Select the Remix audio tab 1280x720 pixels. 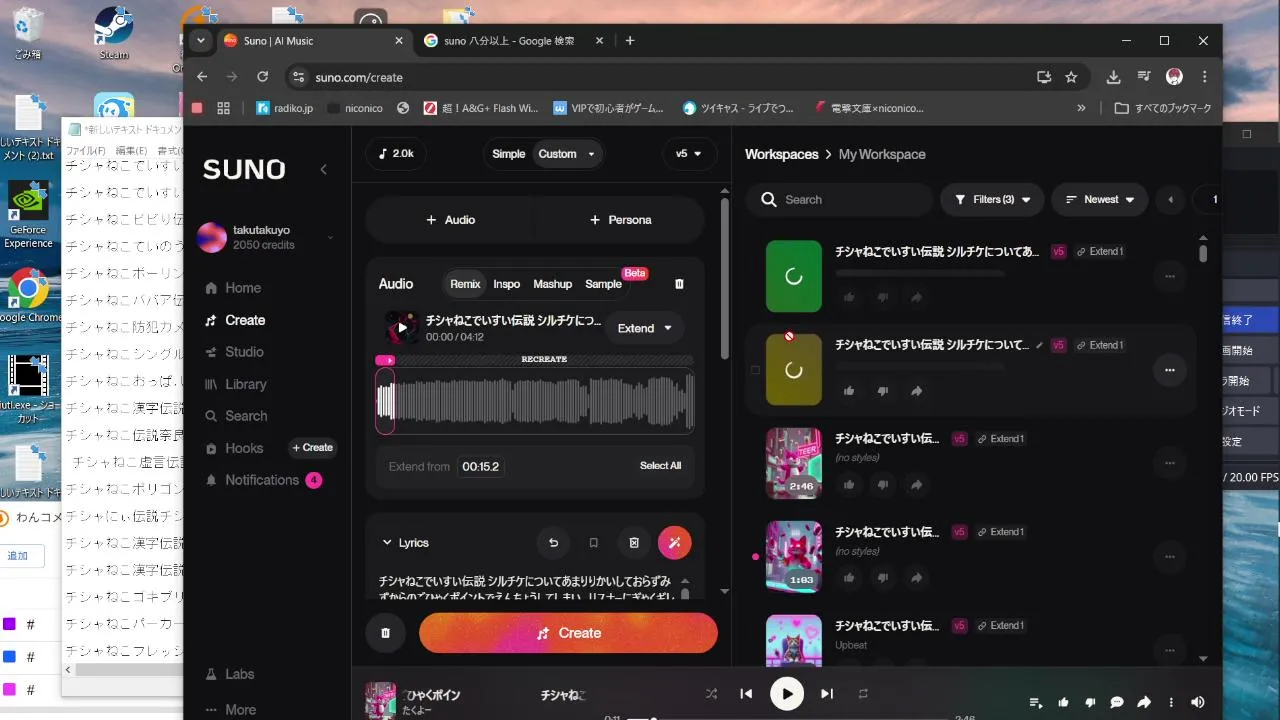tap(465, 284)
